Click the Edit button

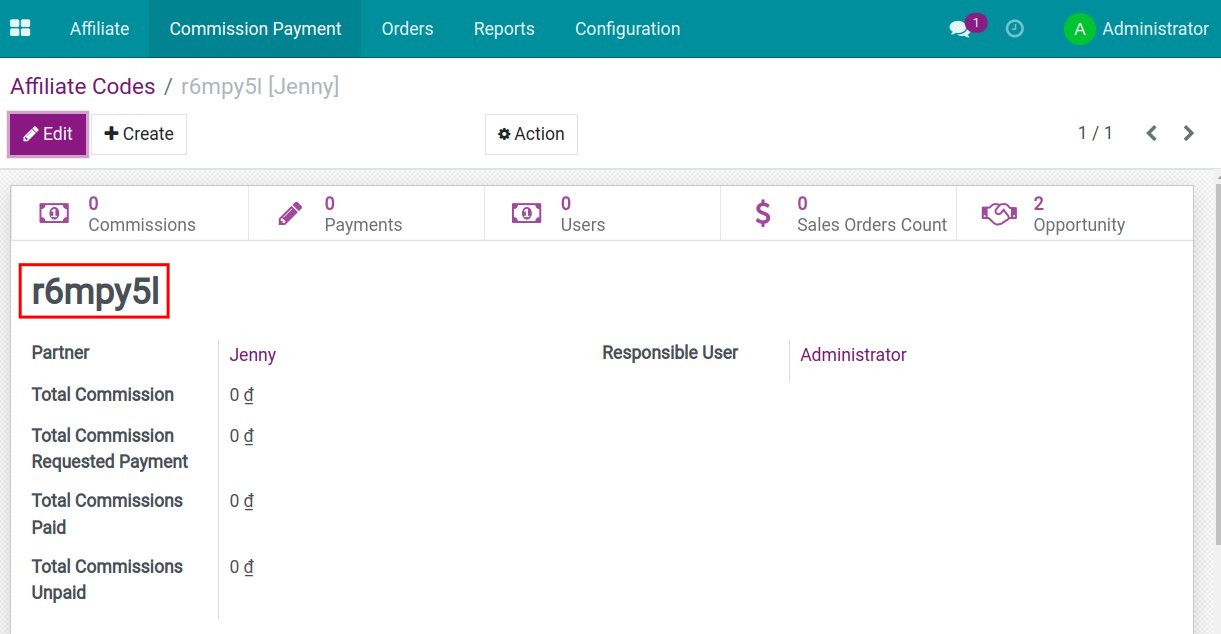tap(47, 133)
